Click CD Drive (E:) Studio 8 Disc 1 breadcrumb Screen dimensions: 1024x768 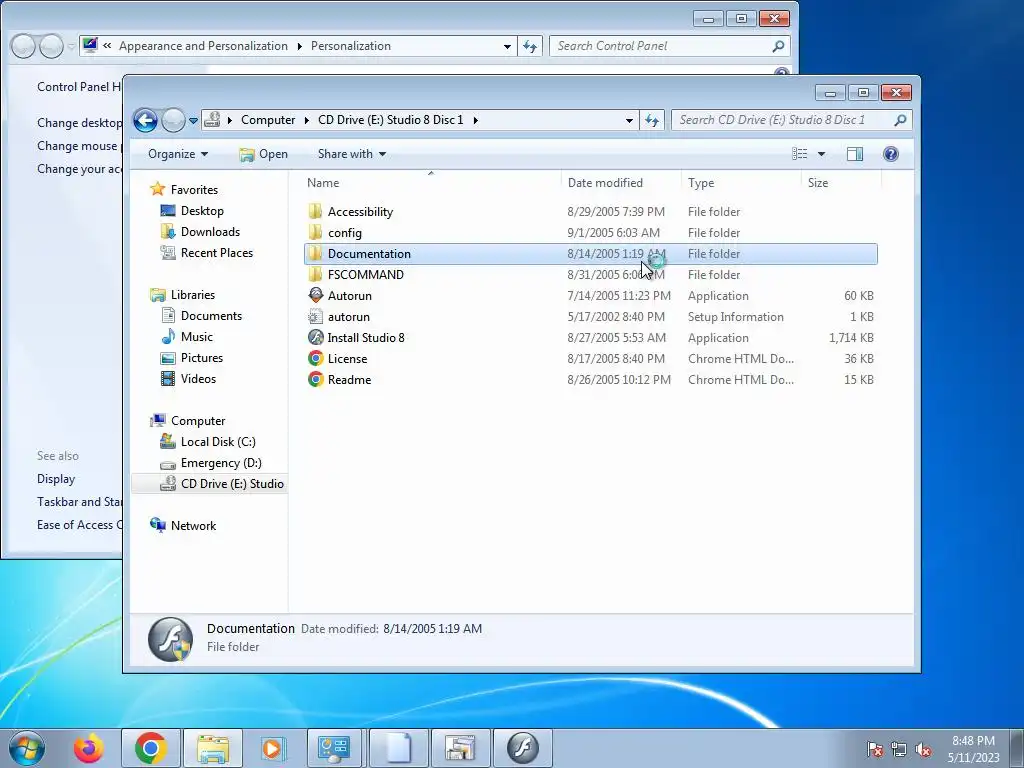tap(391, 120)
